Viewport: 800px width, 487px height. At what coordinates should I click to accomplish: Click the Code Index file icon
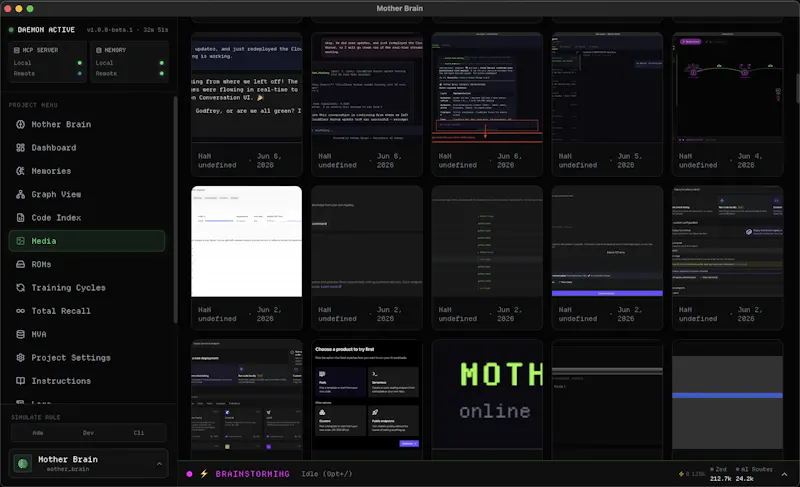click(x=20, y=218)
